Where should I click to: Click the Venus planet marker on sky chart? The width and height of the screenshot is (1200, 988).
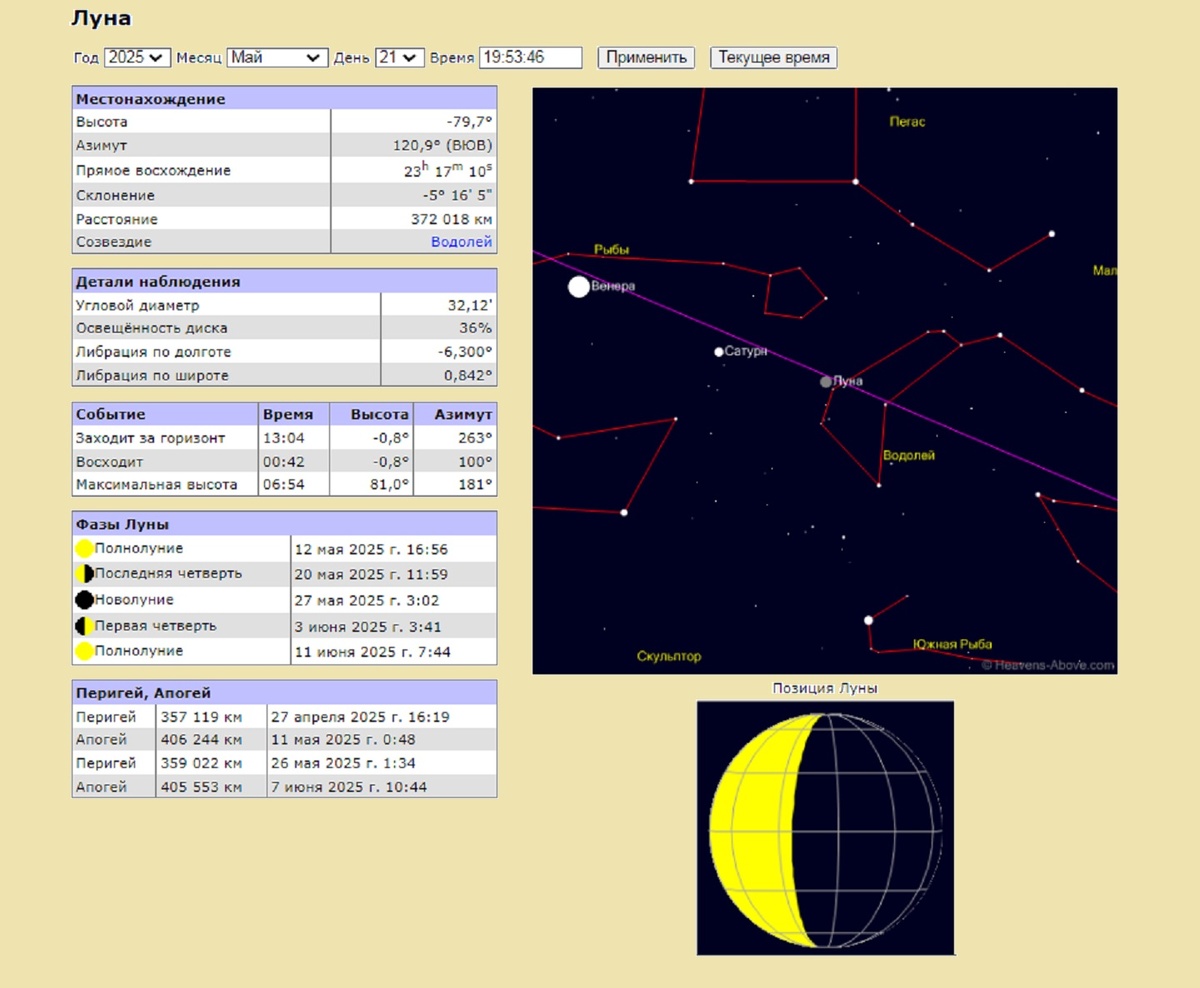(579, 287)
